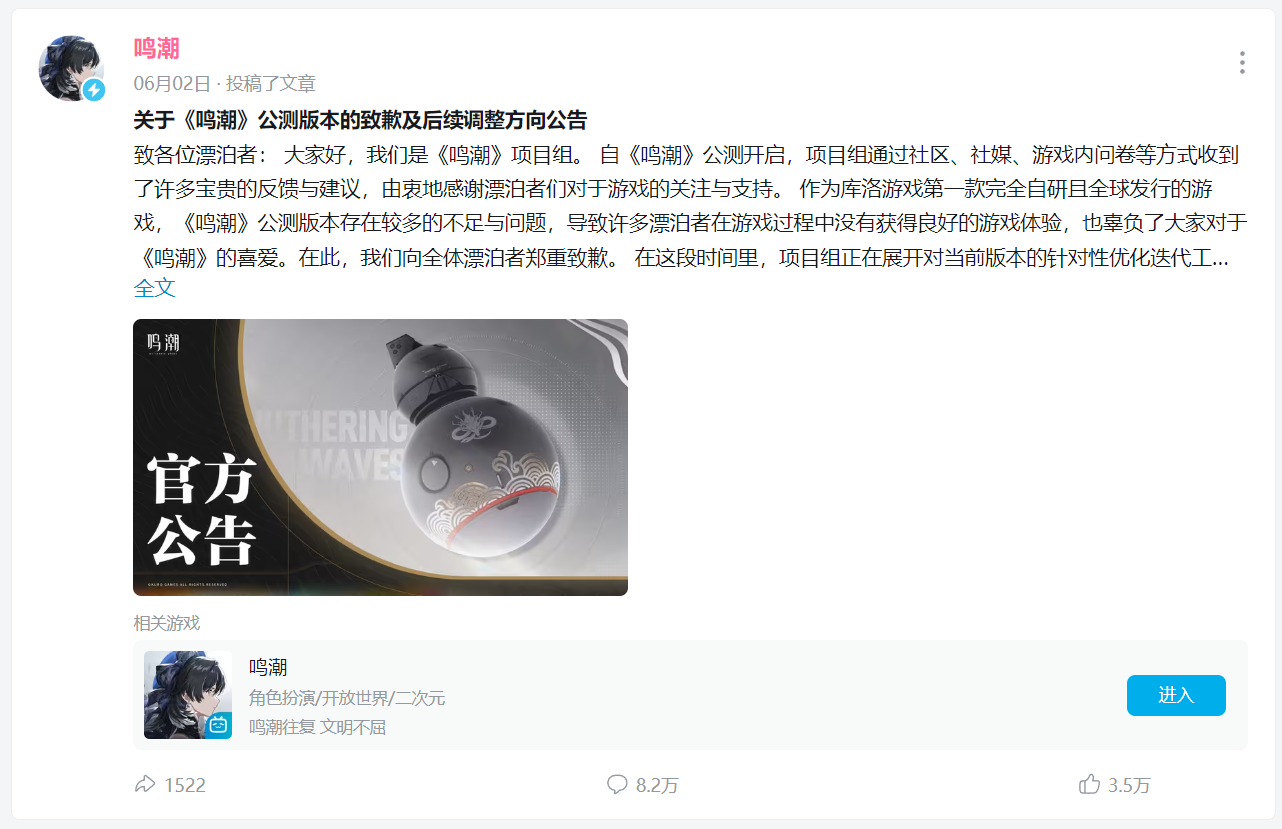The image size is (1282, 829).
Task: Expand full article with 全文 link
Action: click(155, 288)
